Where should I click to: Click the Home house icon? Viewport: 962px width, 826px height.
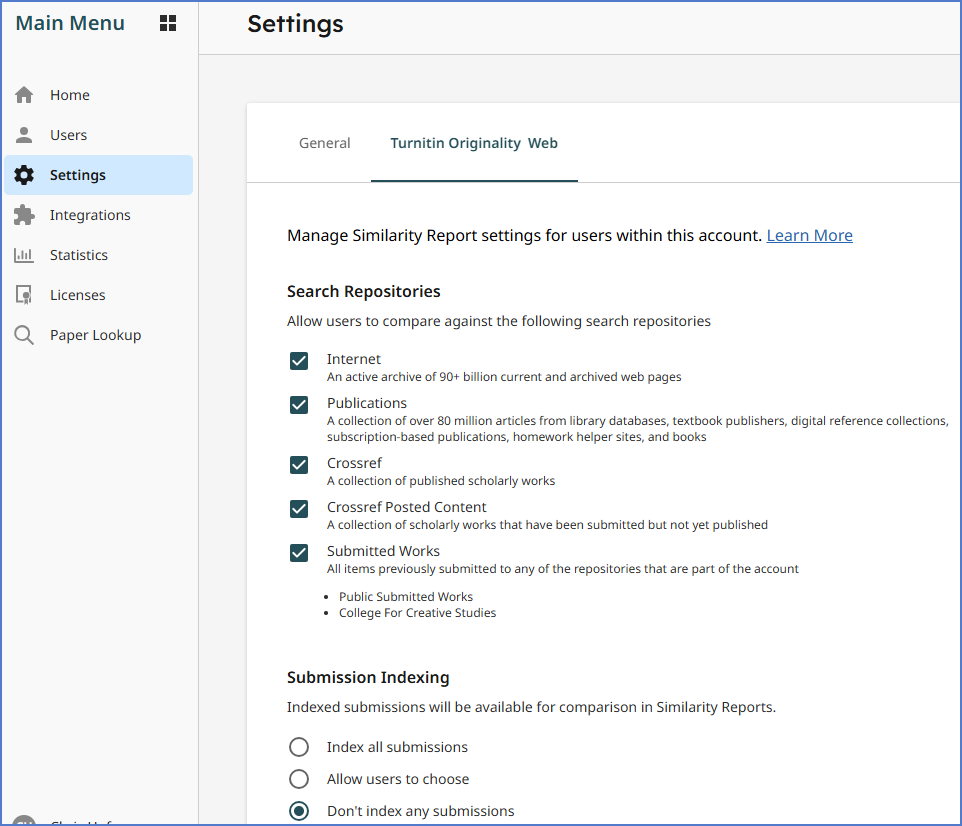24,95
